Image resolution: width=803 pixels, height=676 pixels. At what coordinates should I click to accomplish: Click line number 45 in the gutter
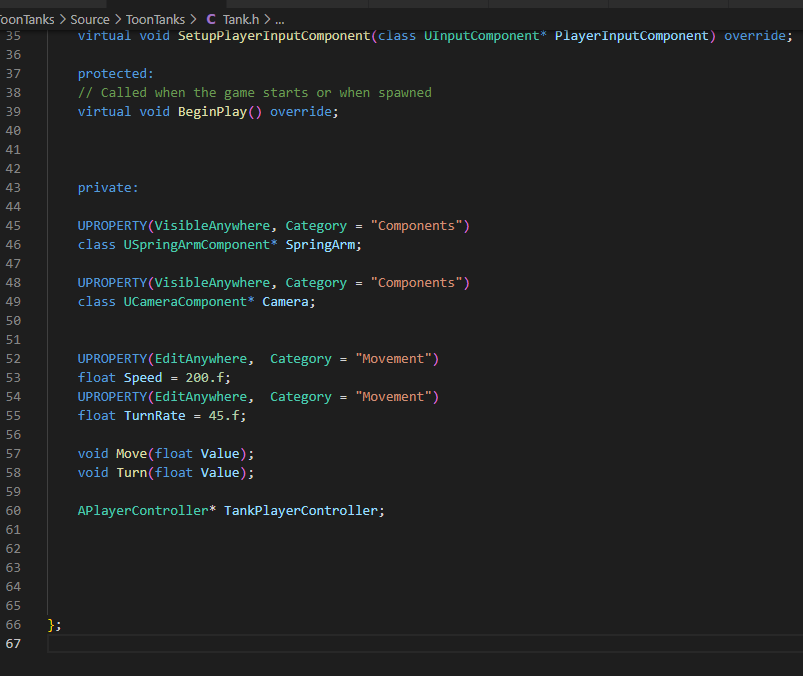click(x=14, y=225)
